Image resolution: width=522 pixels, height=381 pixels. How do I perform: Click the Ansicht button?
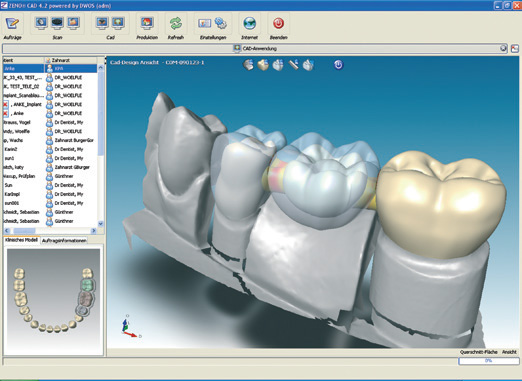pyautogui.click(x=509, y=352)
